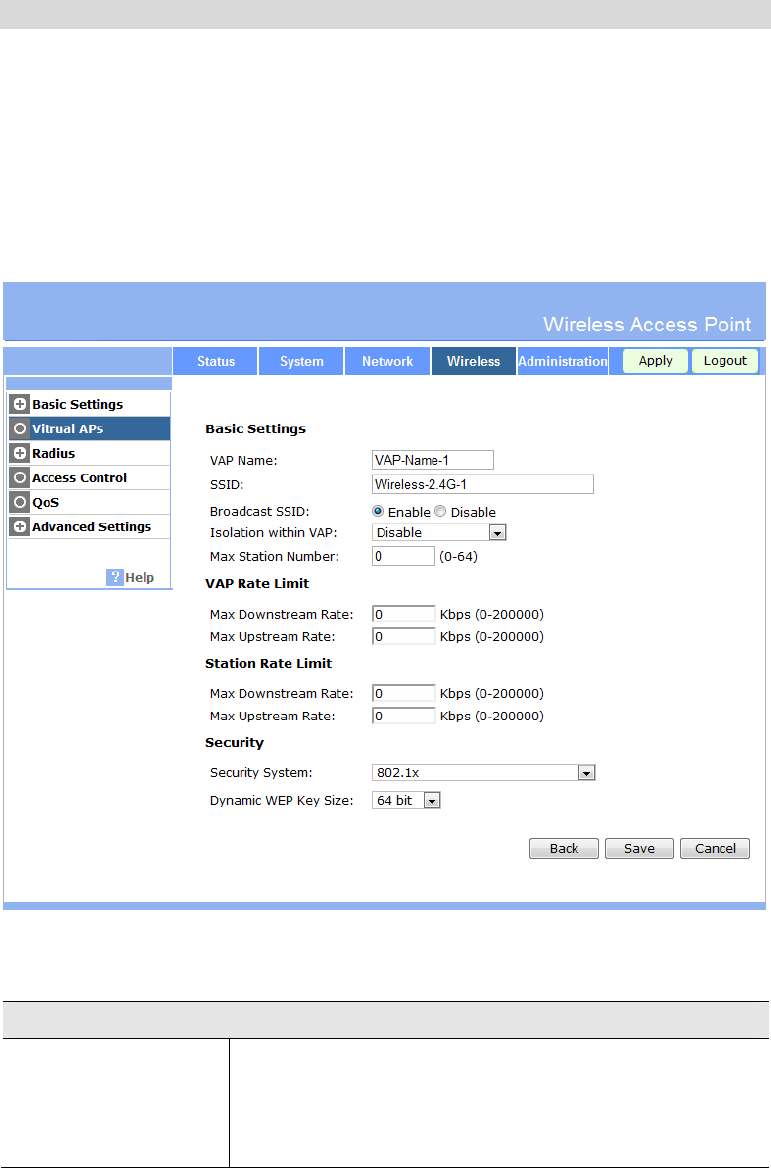Select Vitrual APs sidebar item
This screenshot has width=771, height=1168.
(x=89, y=429)
